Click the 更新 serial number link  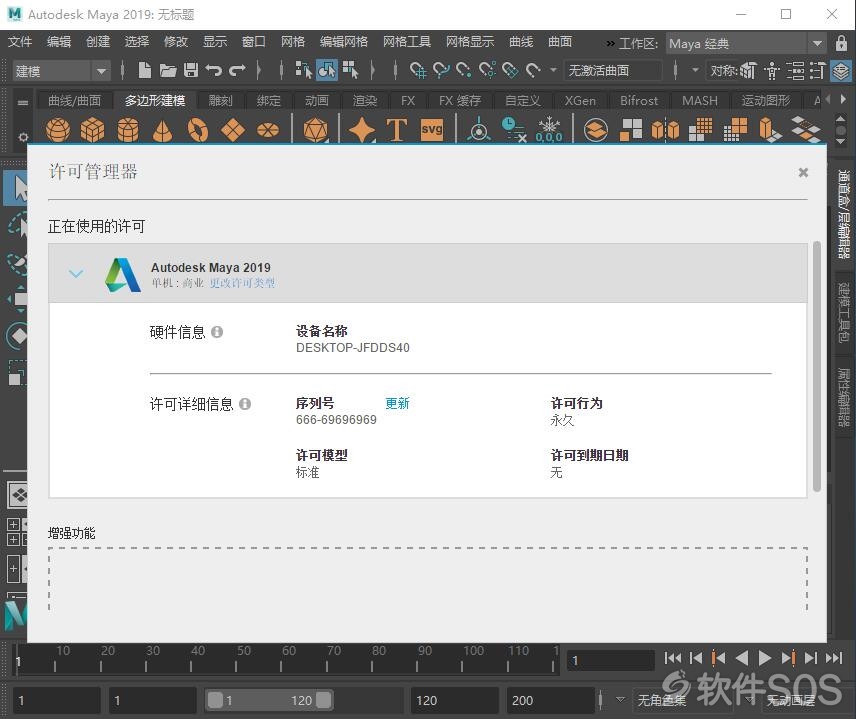397,403
